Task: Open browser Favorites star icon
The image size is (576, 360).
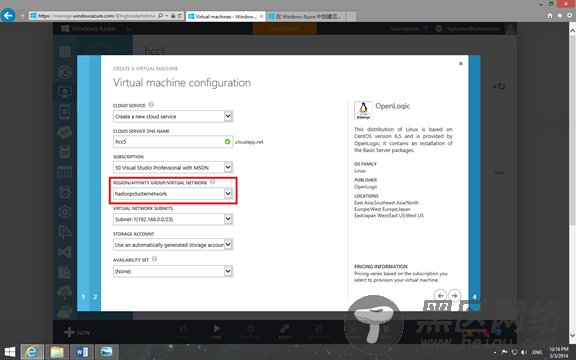Action: point(559,15)
